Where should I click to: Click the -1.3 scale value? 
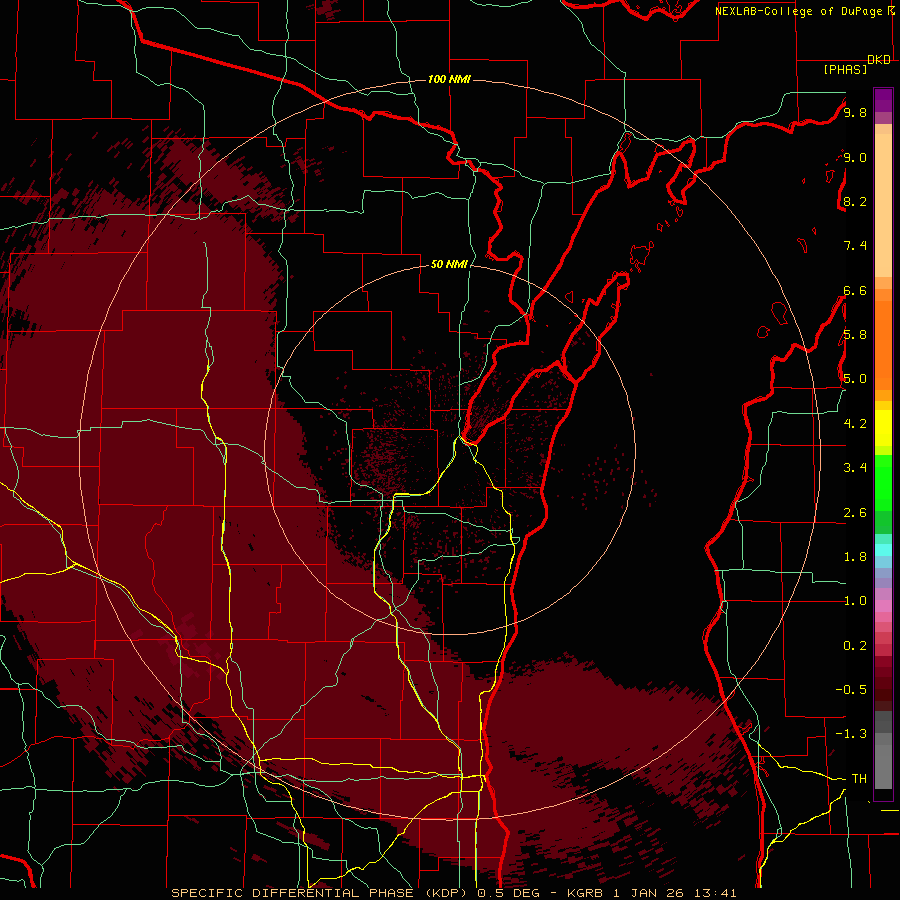[x=851, y=734]
